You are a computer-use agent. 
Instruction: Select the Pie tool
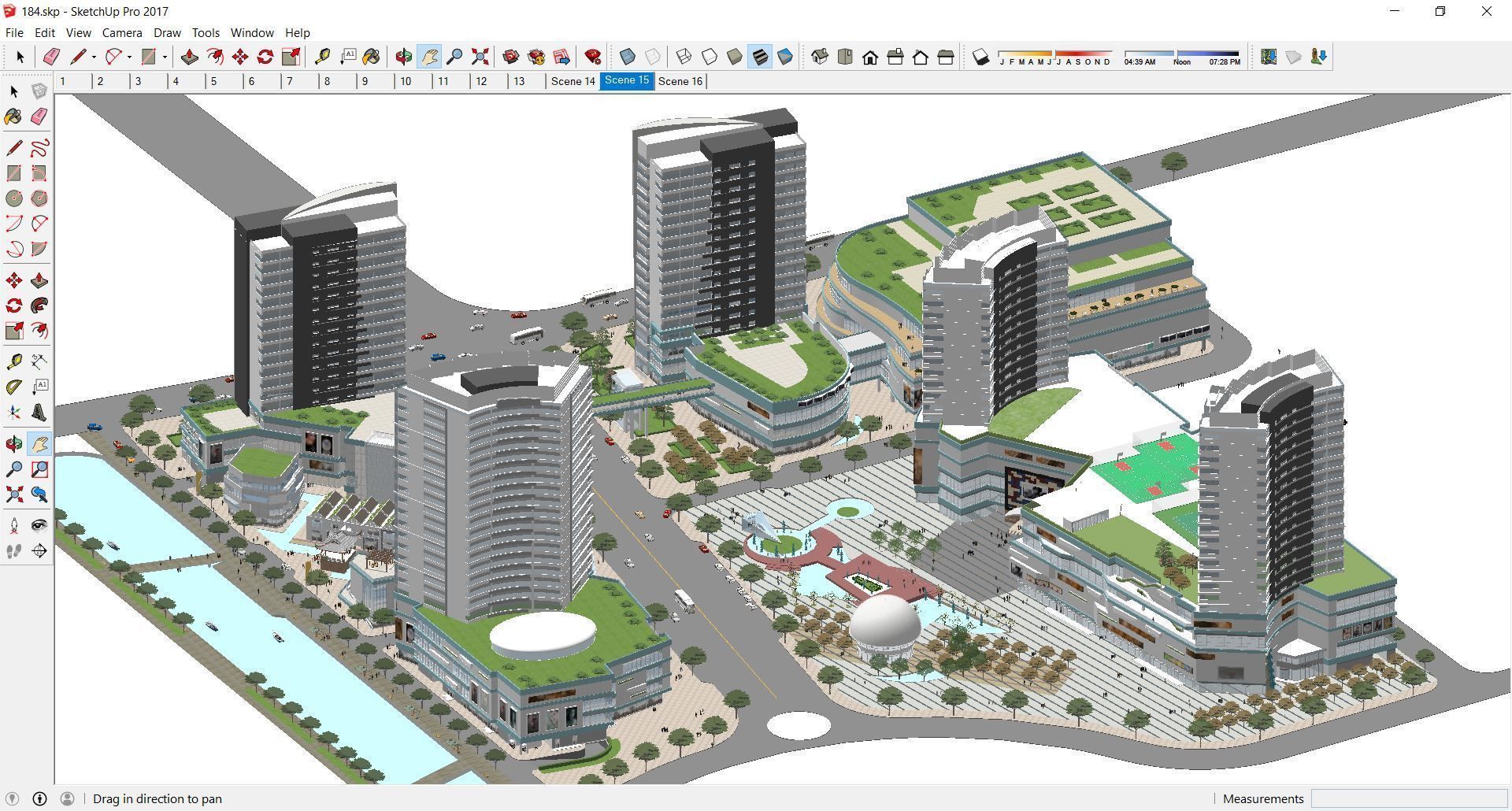[39, 249]
